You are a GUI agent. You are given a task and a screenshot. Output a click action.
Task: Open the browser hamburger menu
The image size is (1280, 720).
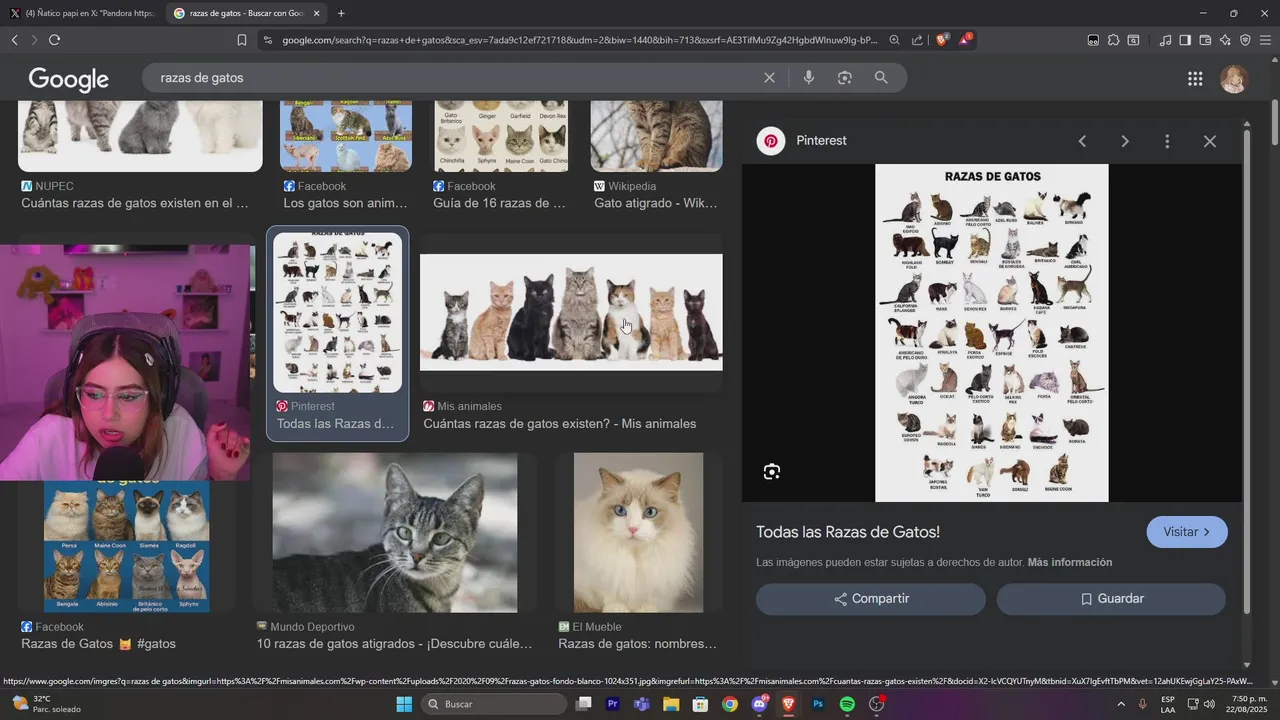coord(1265,40)
